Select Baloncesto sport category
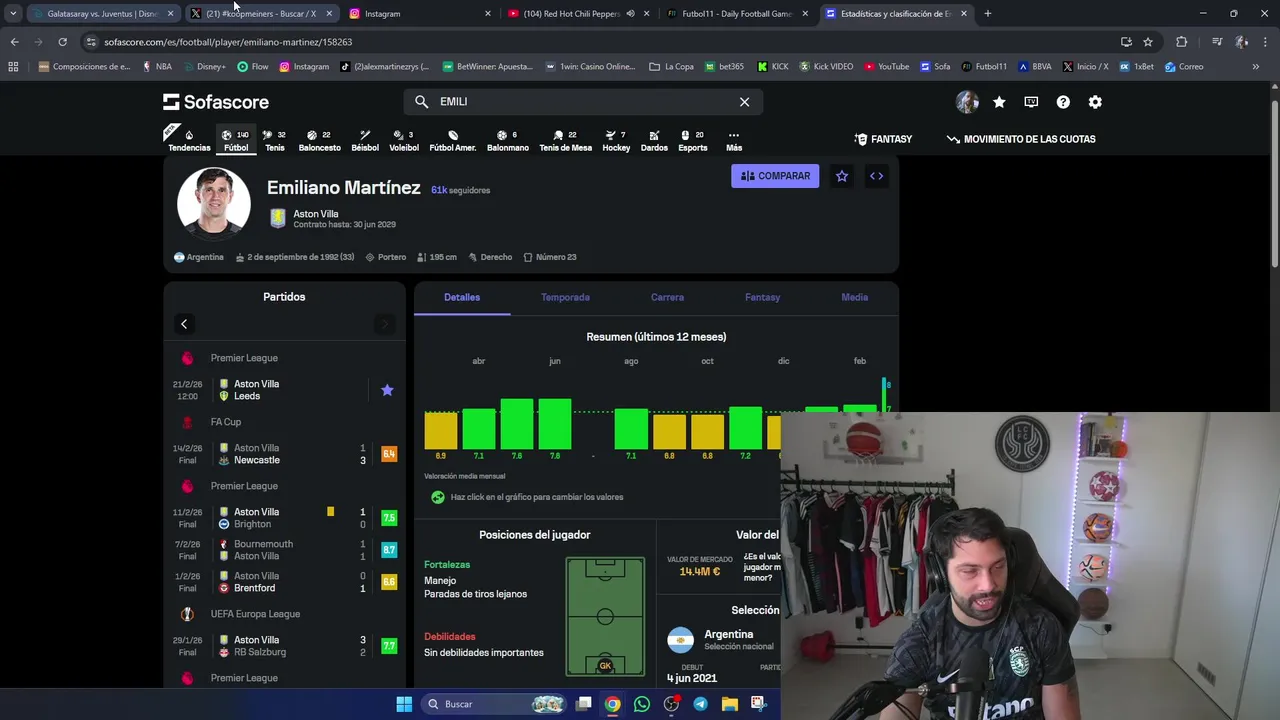The width and height of the screenshot is (1280, 720). tap(319, 140)
